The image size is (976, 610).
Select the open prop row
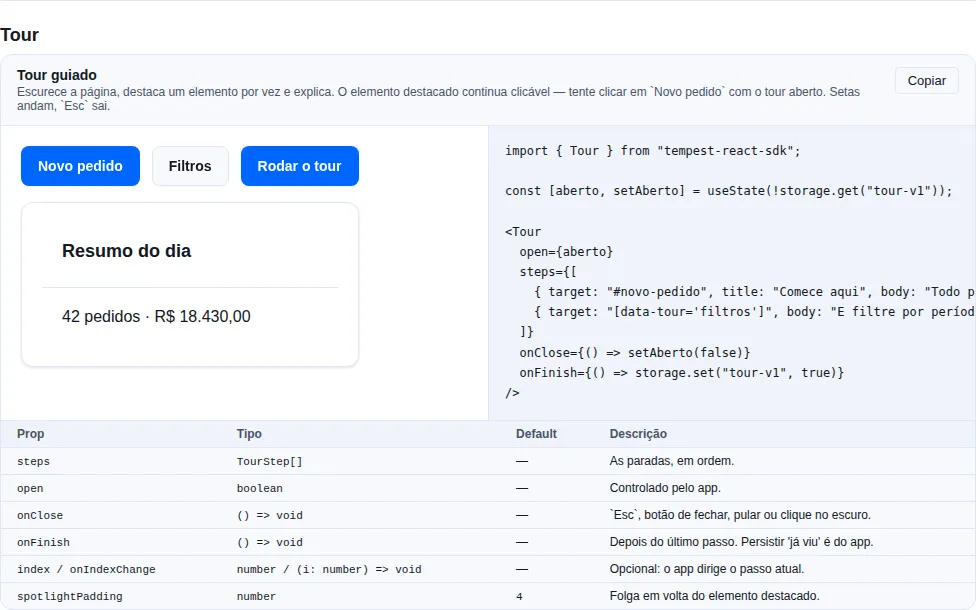488,489
